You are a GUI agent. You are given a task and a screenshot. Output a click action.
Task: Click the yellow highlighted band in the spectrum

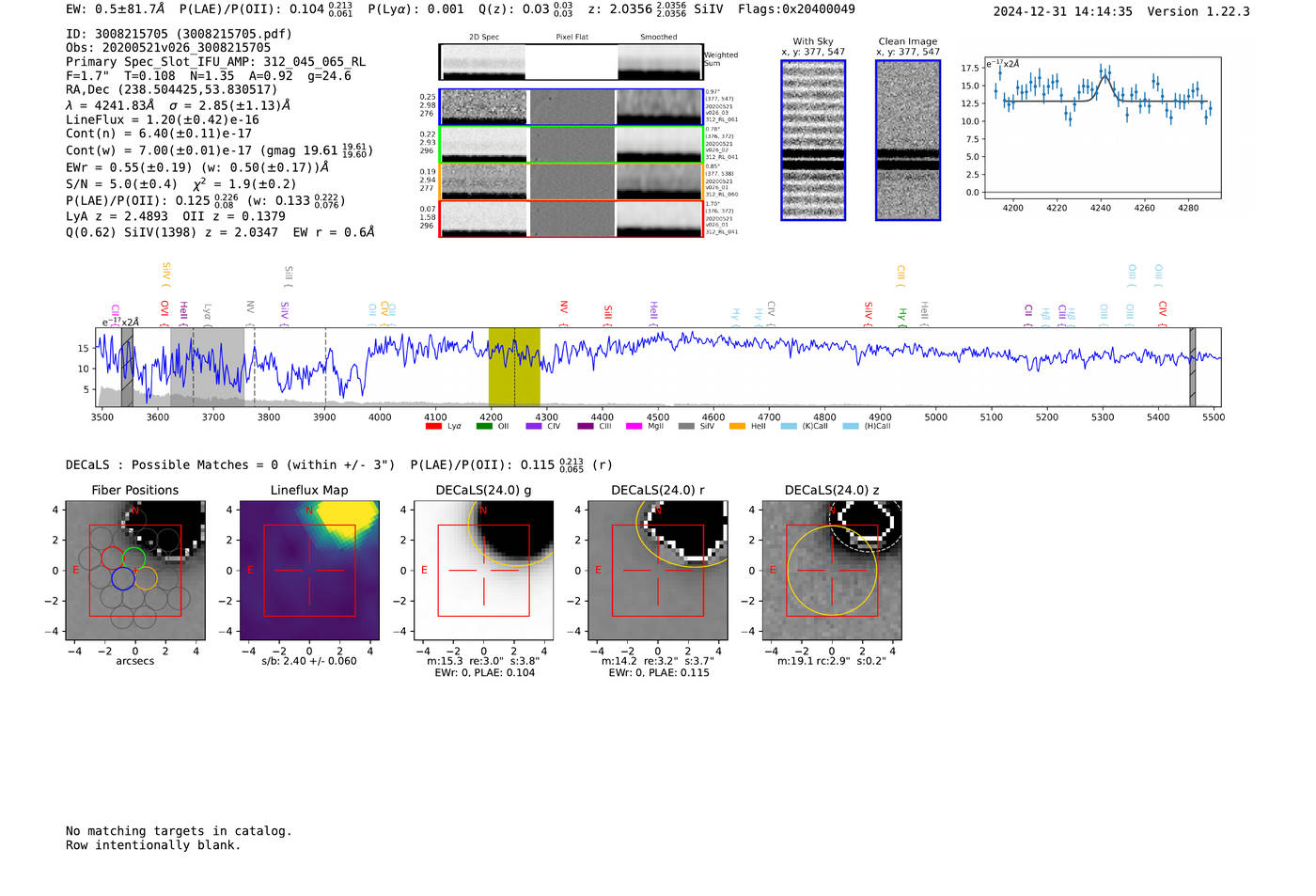coord(514,367)
